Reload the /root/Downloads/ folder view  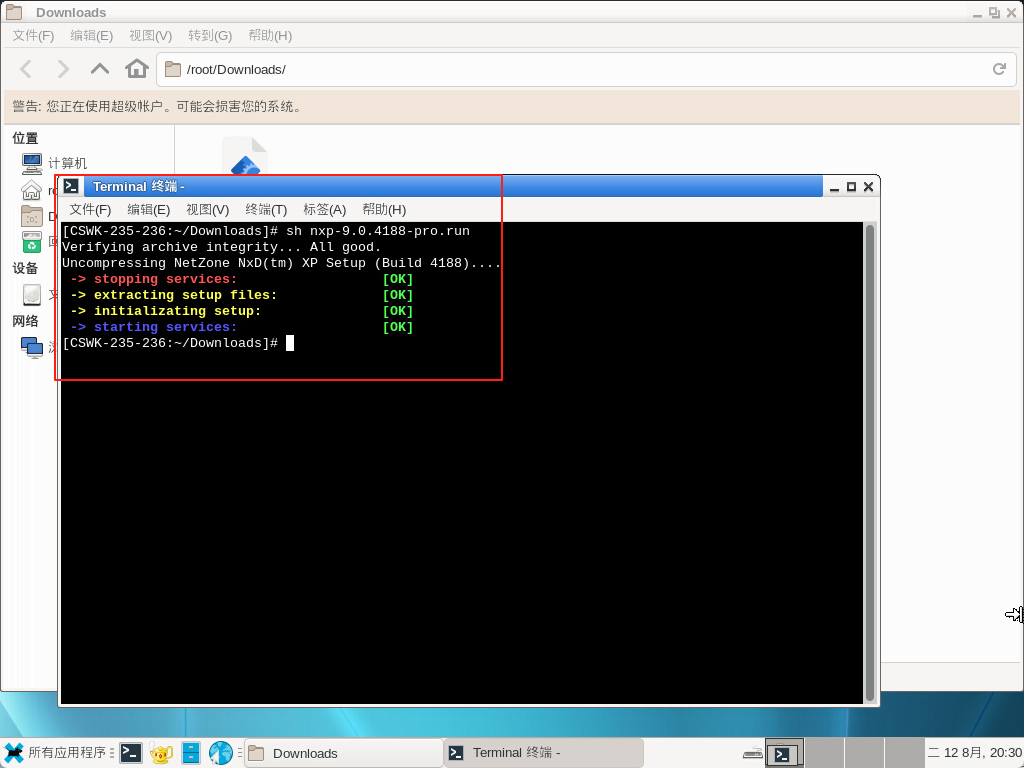[998, 69]
